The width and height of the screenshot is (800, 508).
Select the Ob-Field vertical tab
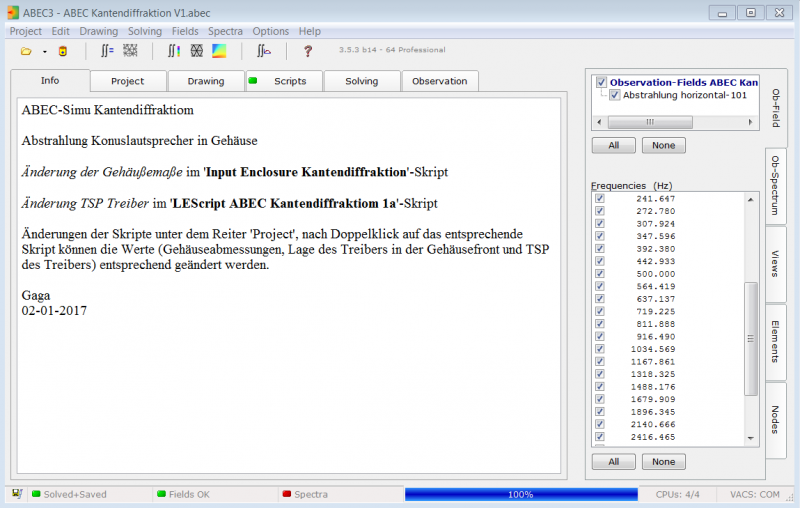pyautogui.click(x=775, y=108)
